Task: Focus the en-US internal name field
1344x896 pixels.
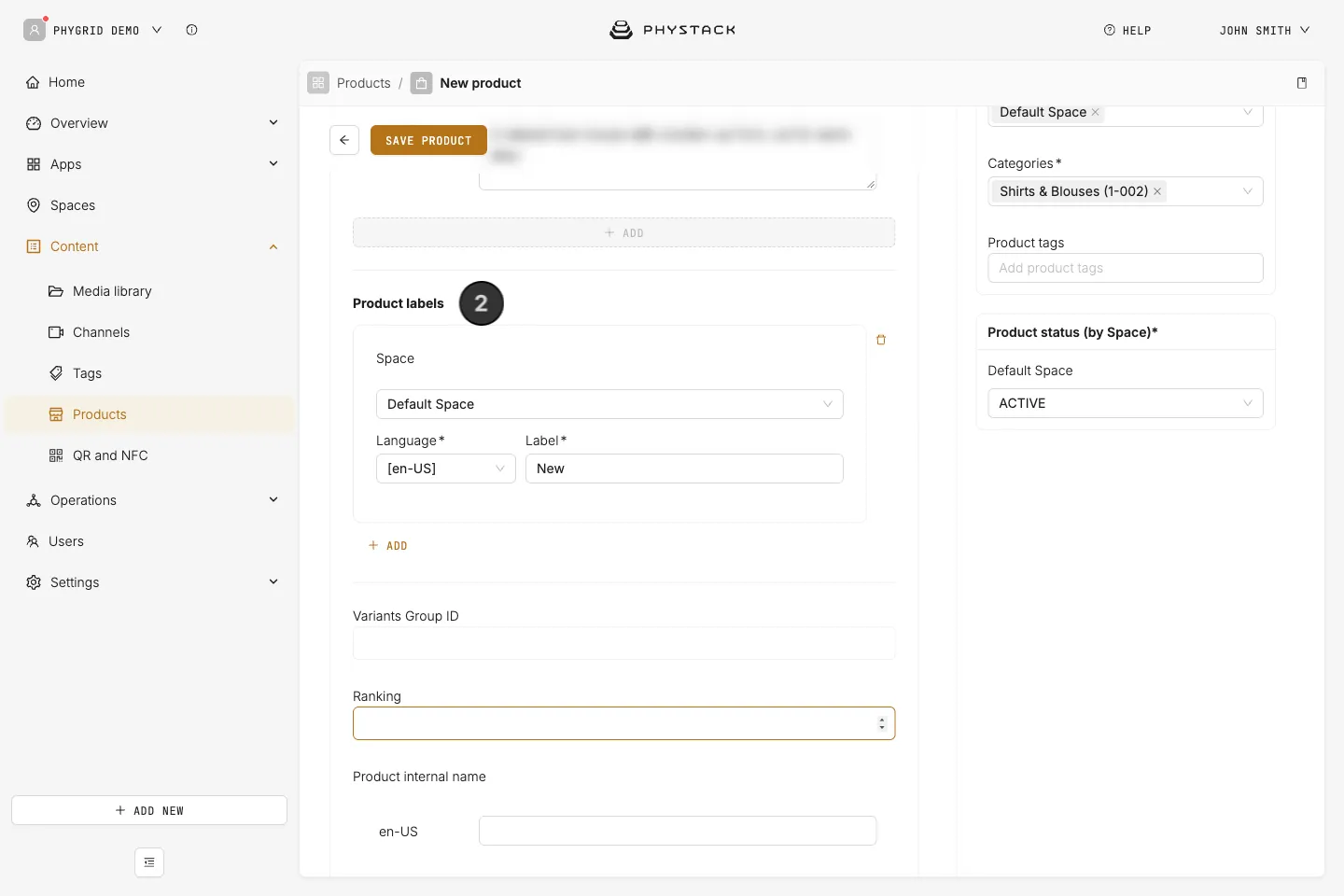Action: [x=678, y=831]
